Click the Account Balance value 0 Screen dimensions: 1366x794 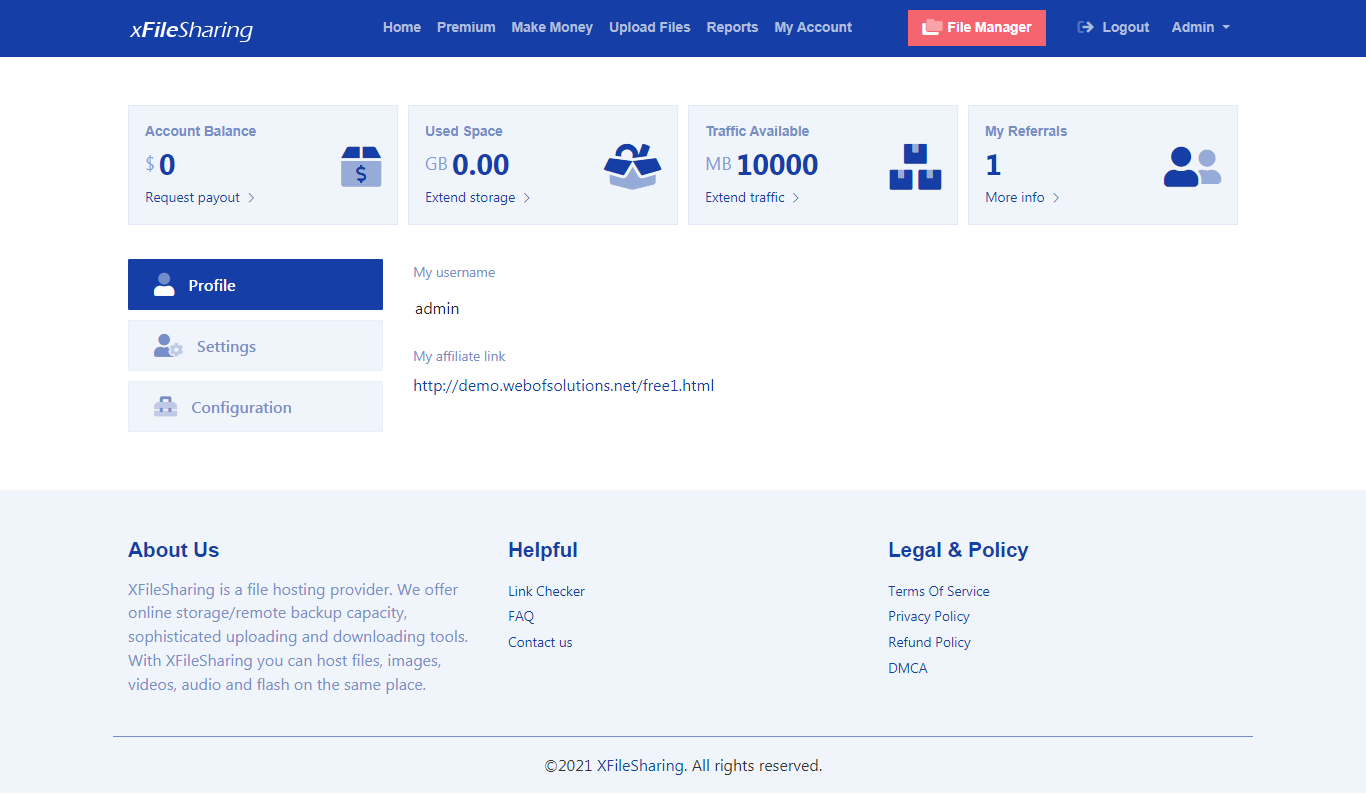tap(167, 165)
